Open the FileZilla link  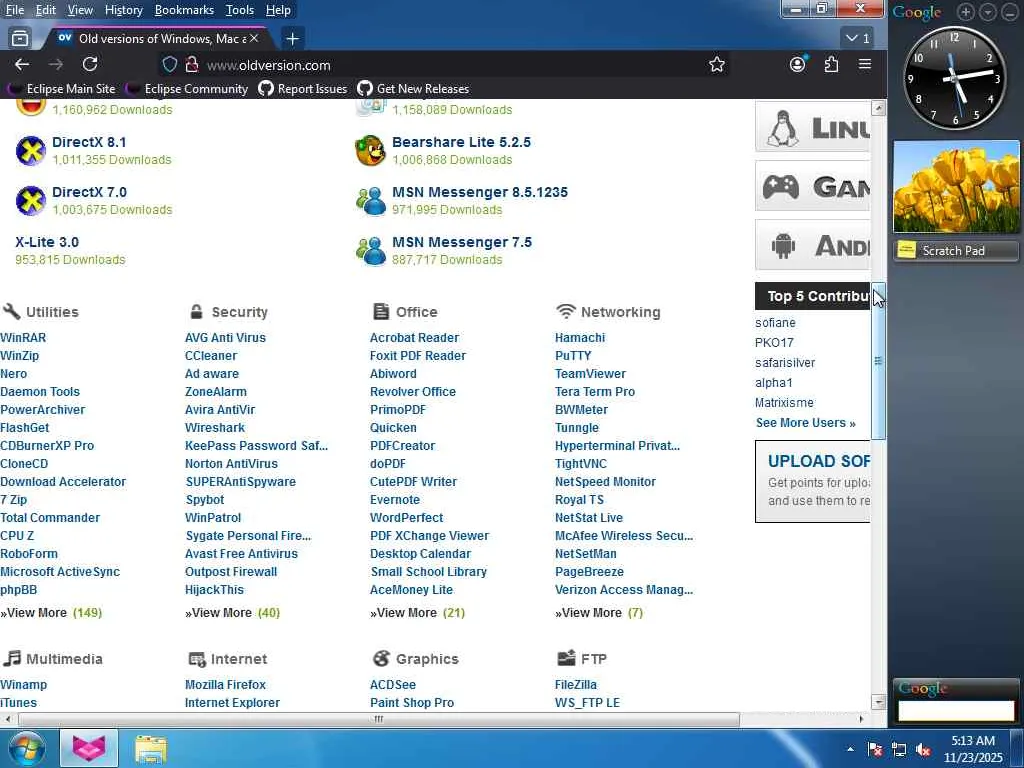point(576,684)
